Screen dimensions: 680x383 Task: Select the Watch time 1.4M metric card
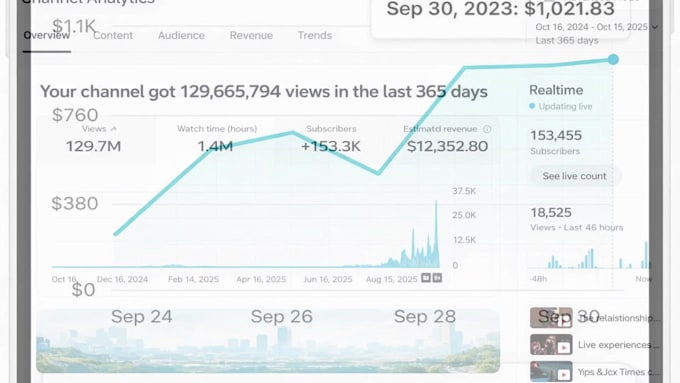pos(216,140)
